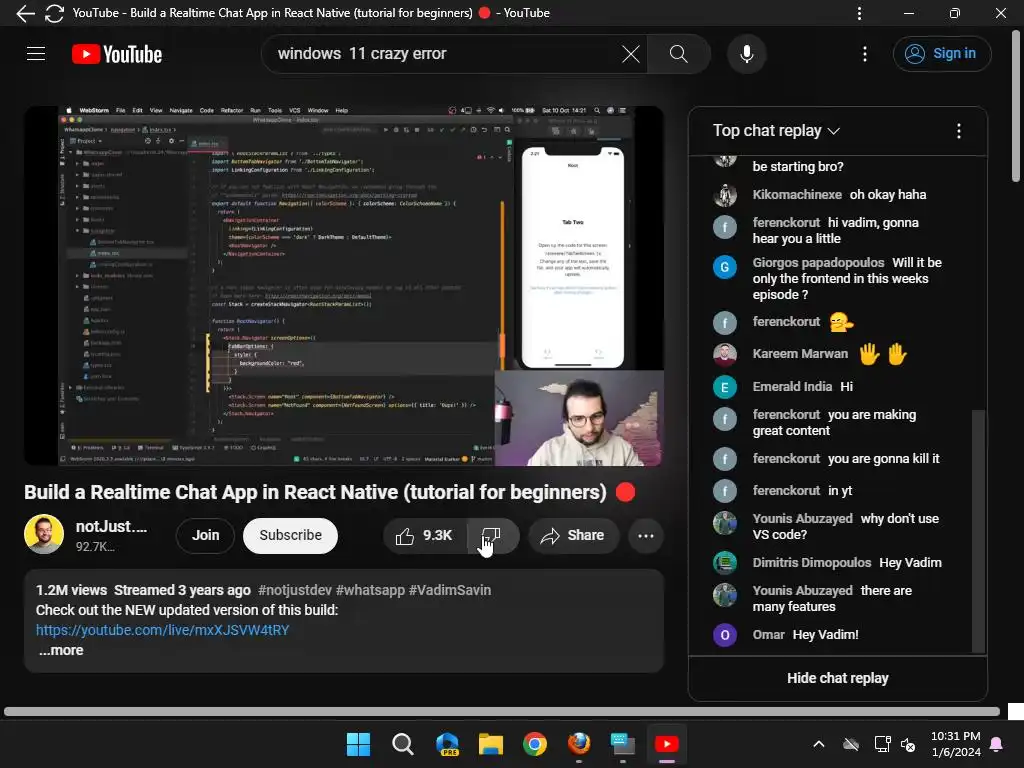Open the #VadimSavin hashtag

click(450, 590)
